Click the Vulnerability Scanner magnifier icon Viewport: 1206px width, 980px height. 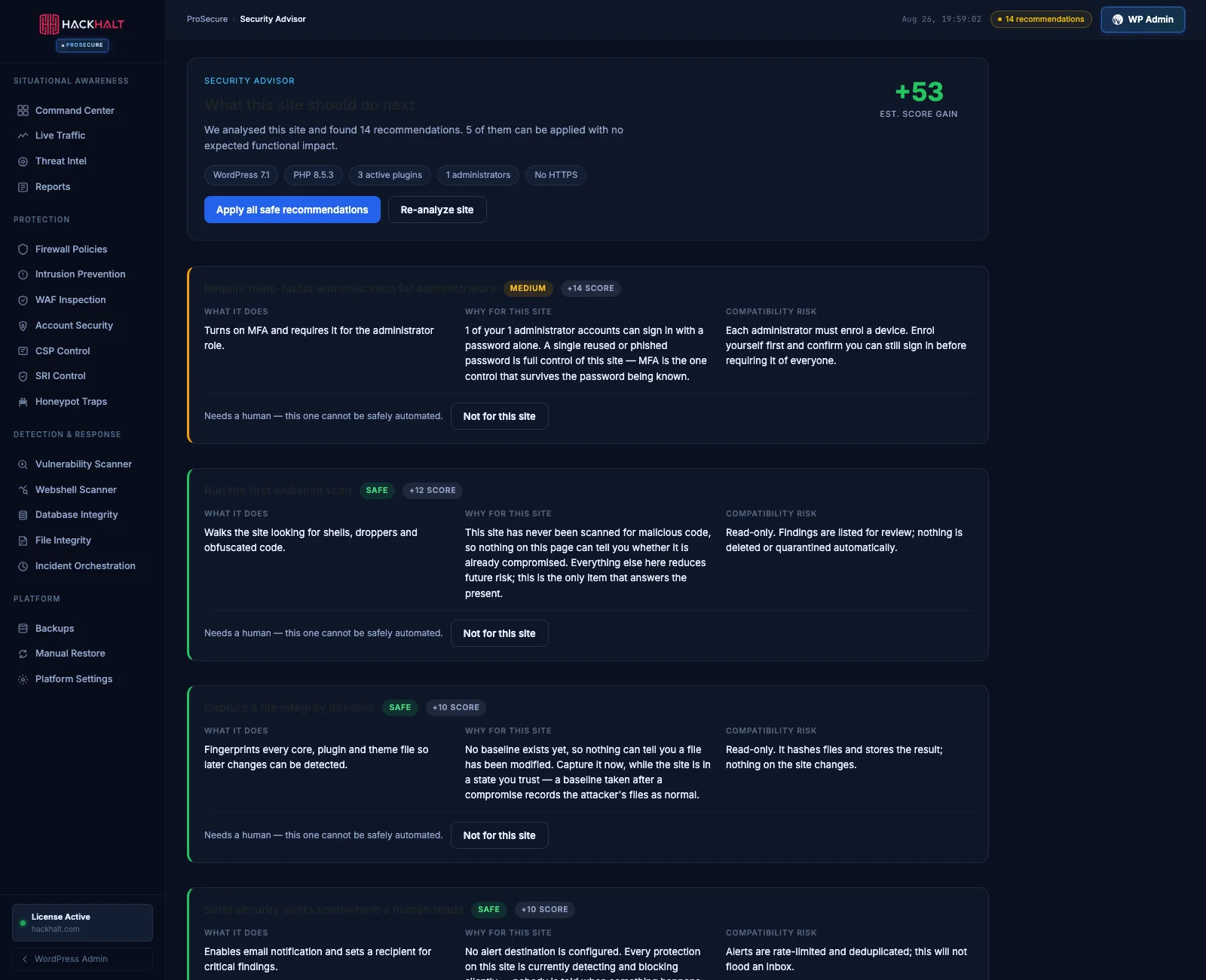[x=23, y=464]
